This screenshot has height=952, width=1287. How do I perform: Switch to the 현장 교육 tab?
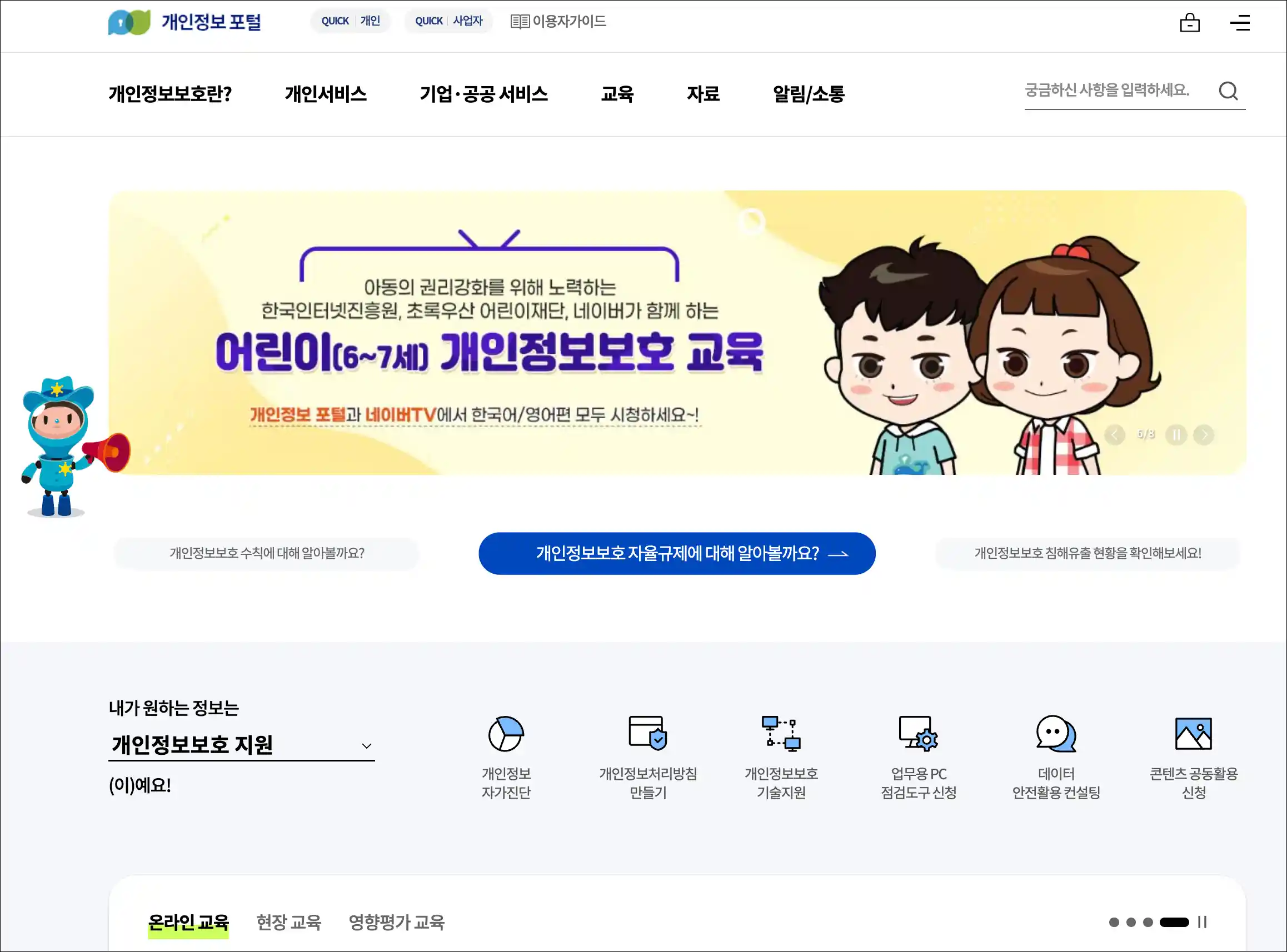click(x=289, y=922)
